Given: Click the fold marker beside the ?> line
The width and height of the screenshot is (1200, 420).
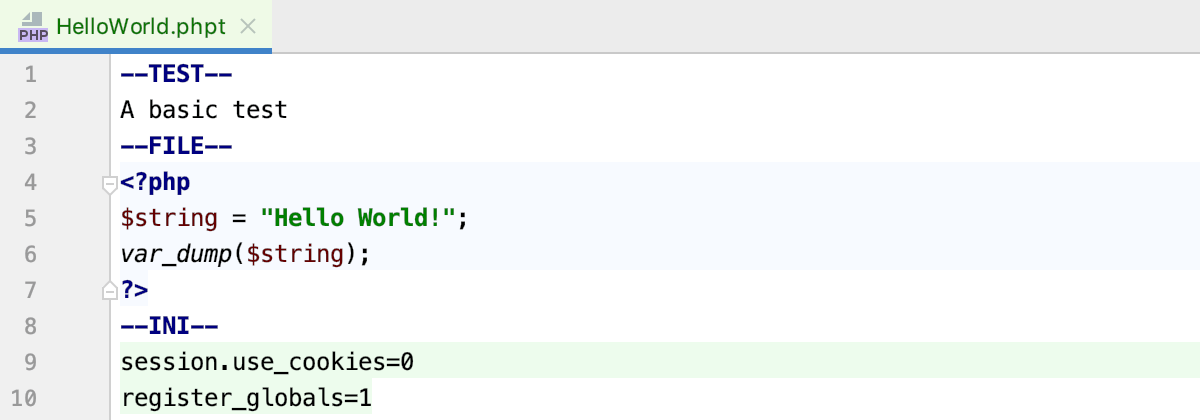Looking at the screenshot, I should 110,291.
